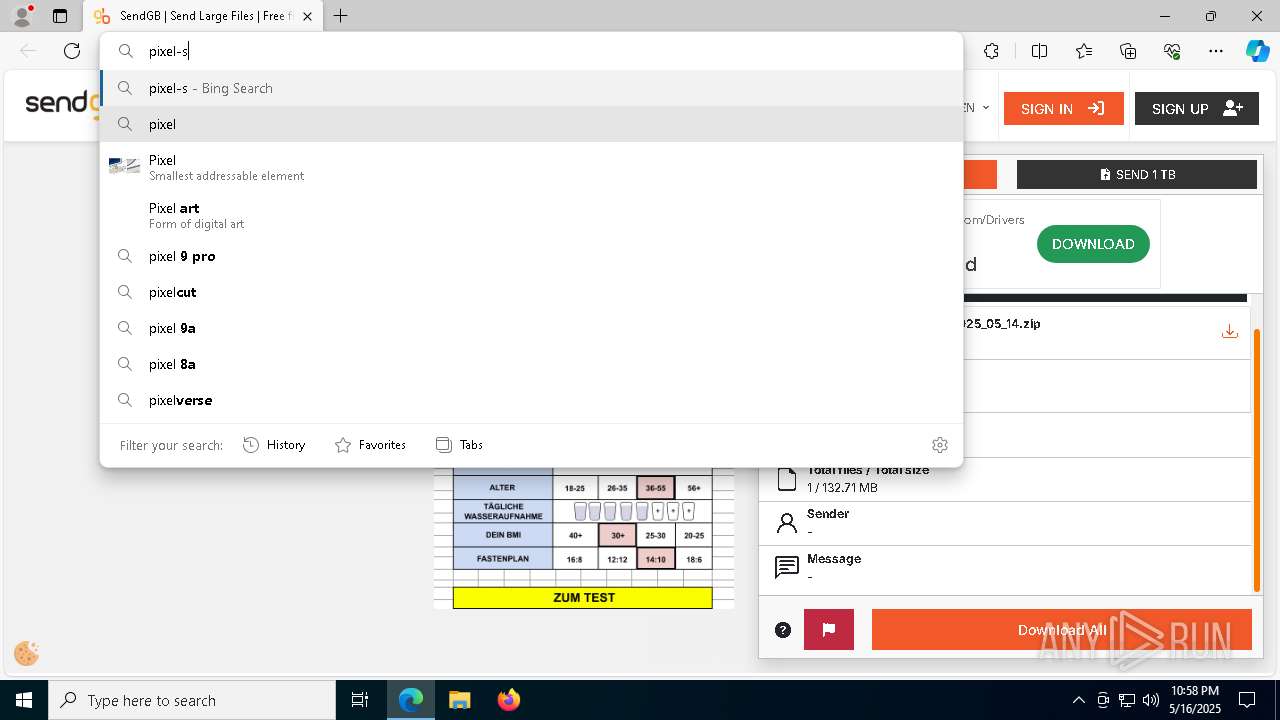Filter search by Favorites
1280x720 pixels.
coord(370,445)
